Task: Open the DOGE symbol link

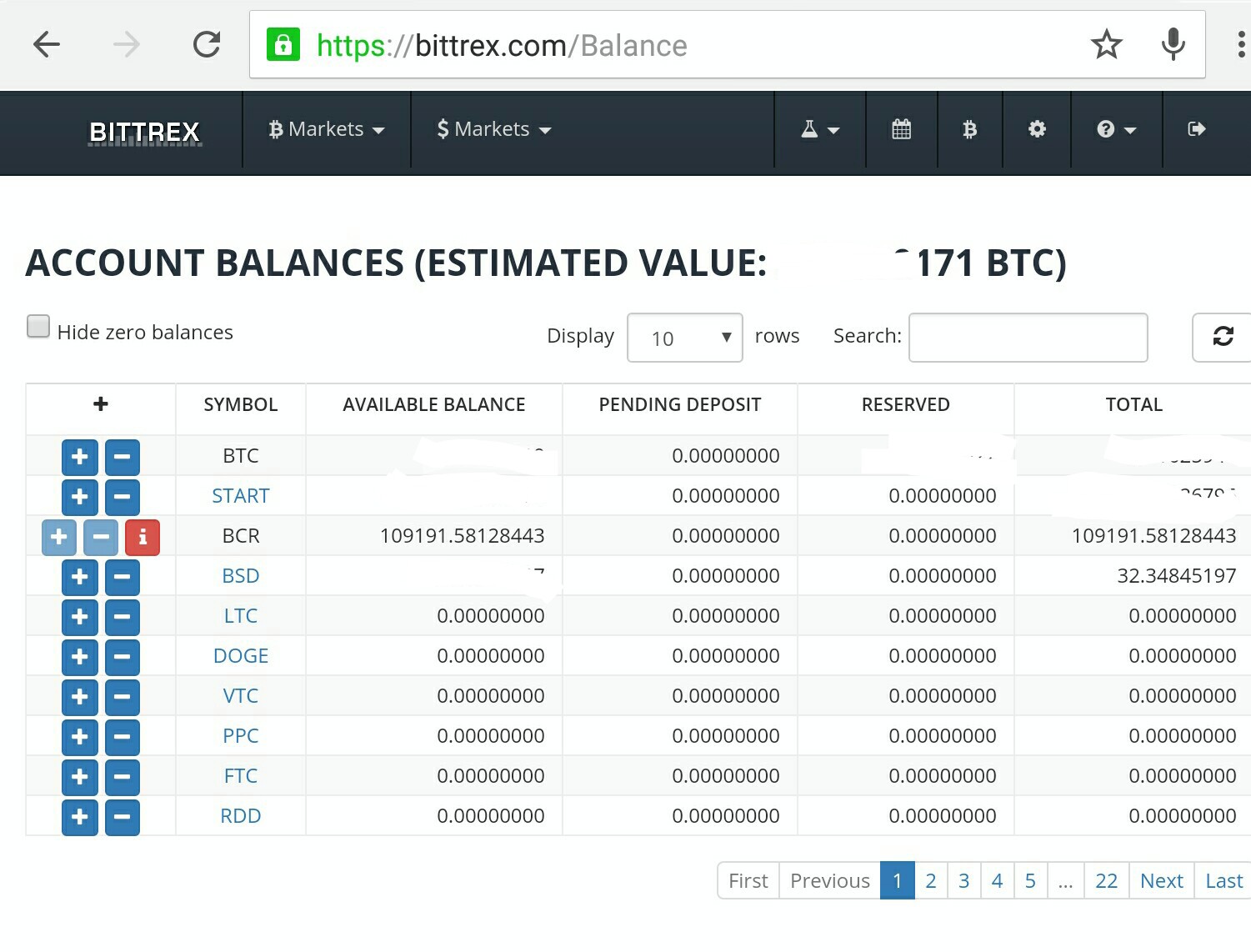Action: [241, 656]
